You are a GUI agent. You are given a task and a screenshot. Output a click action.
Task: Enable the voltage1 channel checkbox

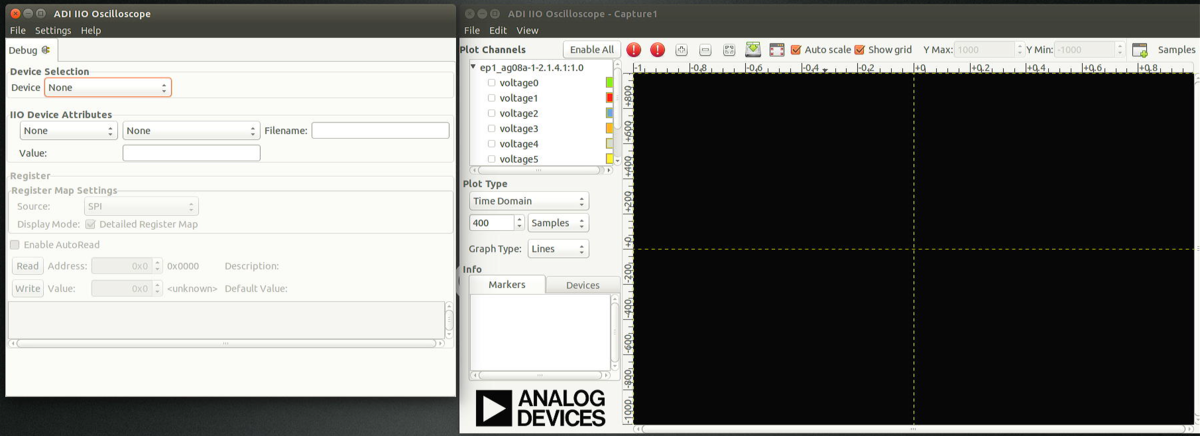point(491,98)
